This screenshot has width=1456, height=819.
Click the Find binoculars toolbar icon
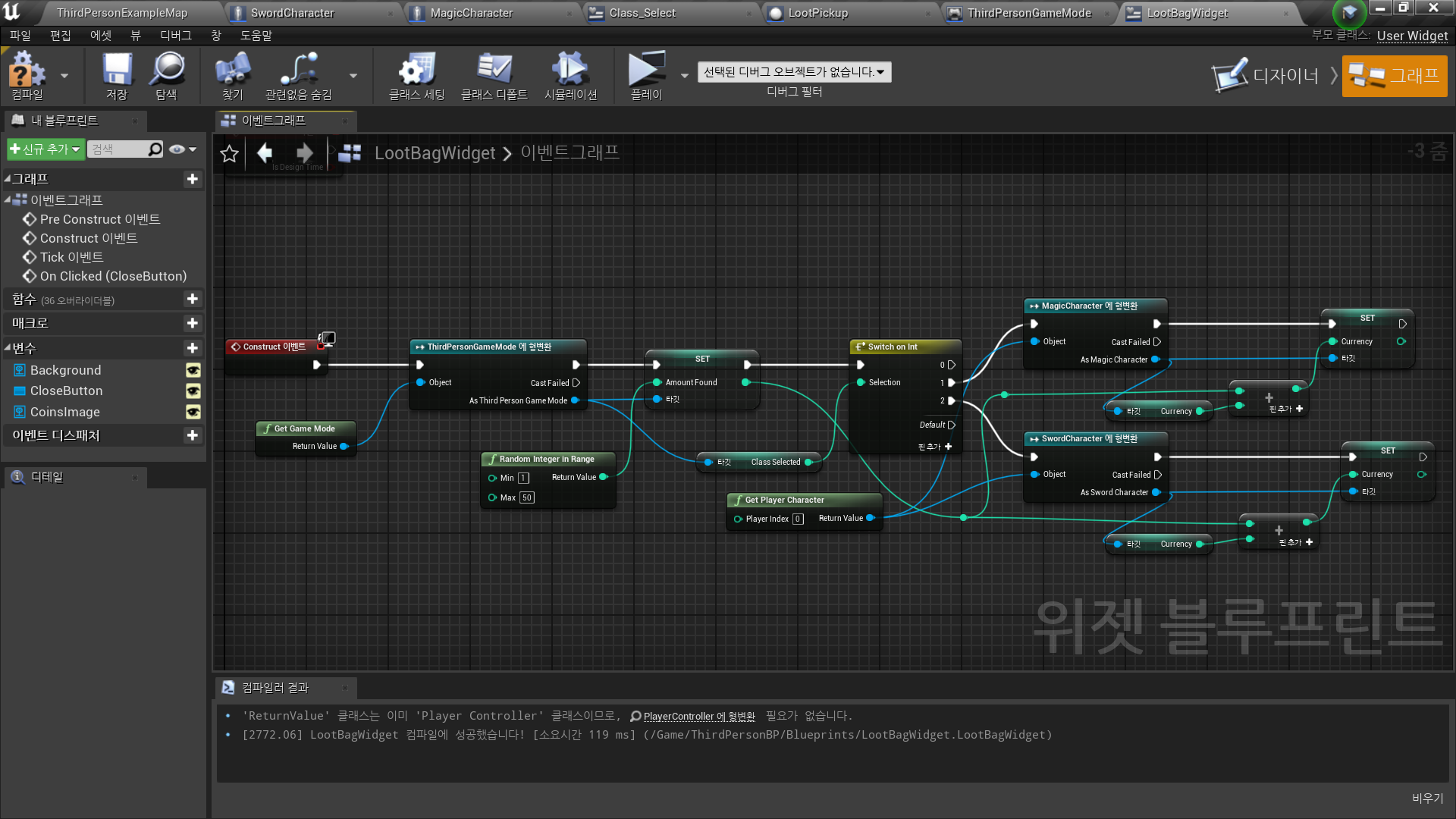[x=232, y=70]
